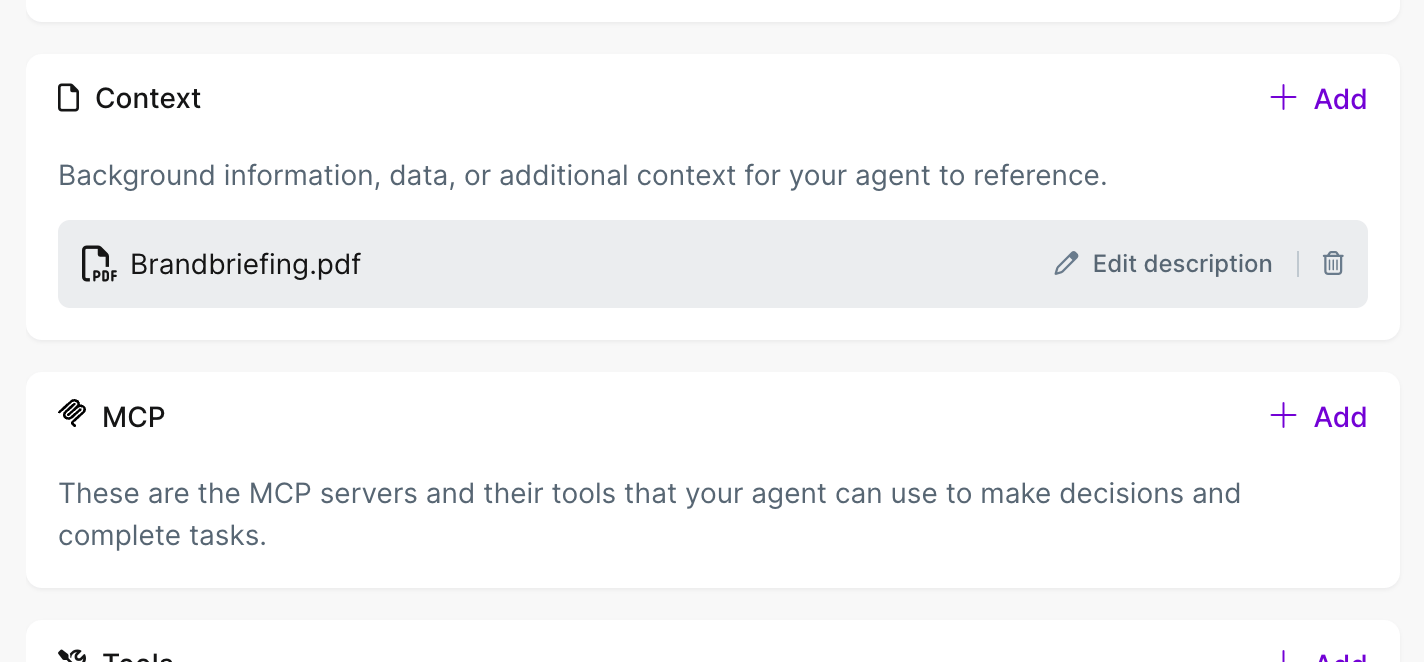The width and height of the screenshot is (1424, 662).
Task: Open the Brandbriefing.pdf file name
Action: [245, 264]
